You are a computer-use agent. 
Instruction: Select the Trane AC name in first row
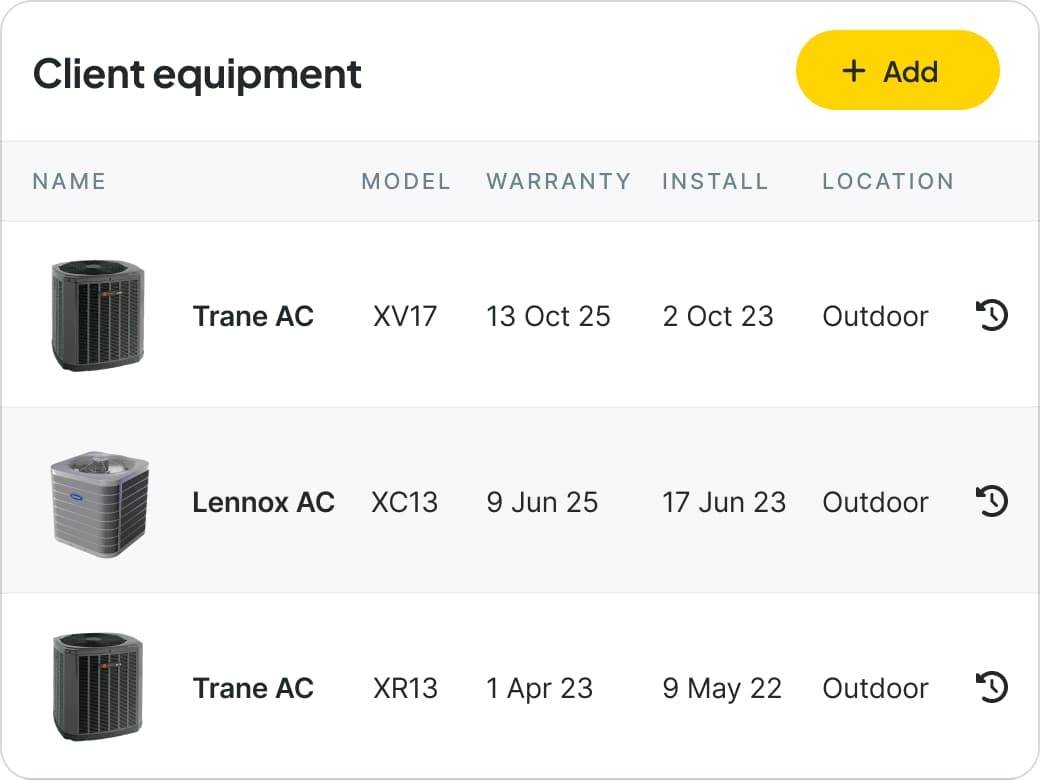(x=253, y=316)
